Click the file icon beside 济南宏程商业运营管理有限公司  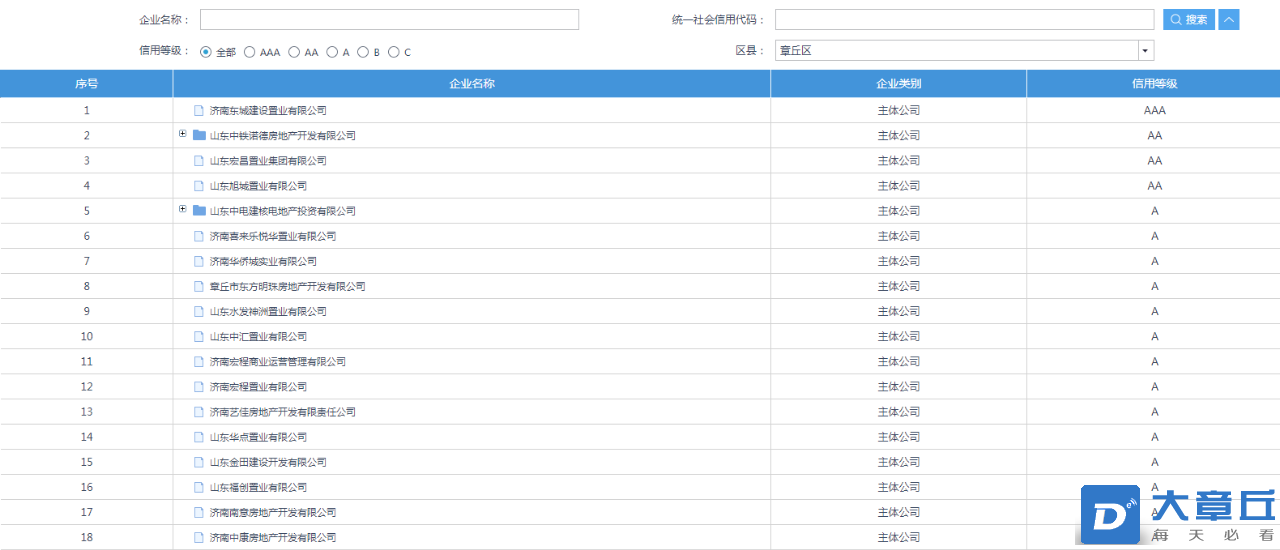(199, 362)
